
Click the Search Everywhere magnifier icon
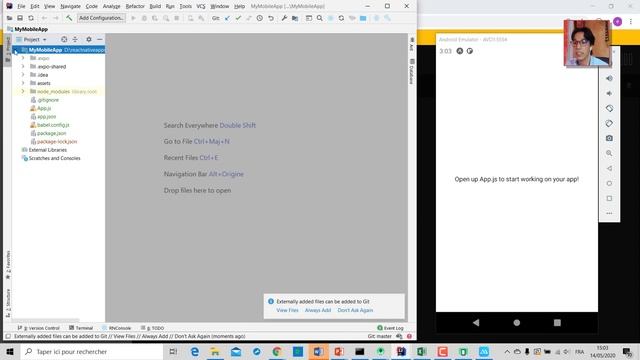point(320,18)
